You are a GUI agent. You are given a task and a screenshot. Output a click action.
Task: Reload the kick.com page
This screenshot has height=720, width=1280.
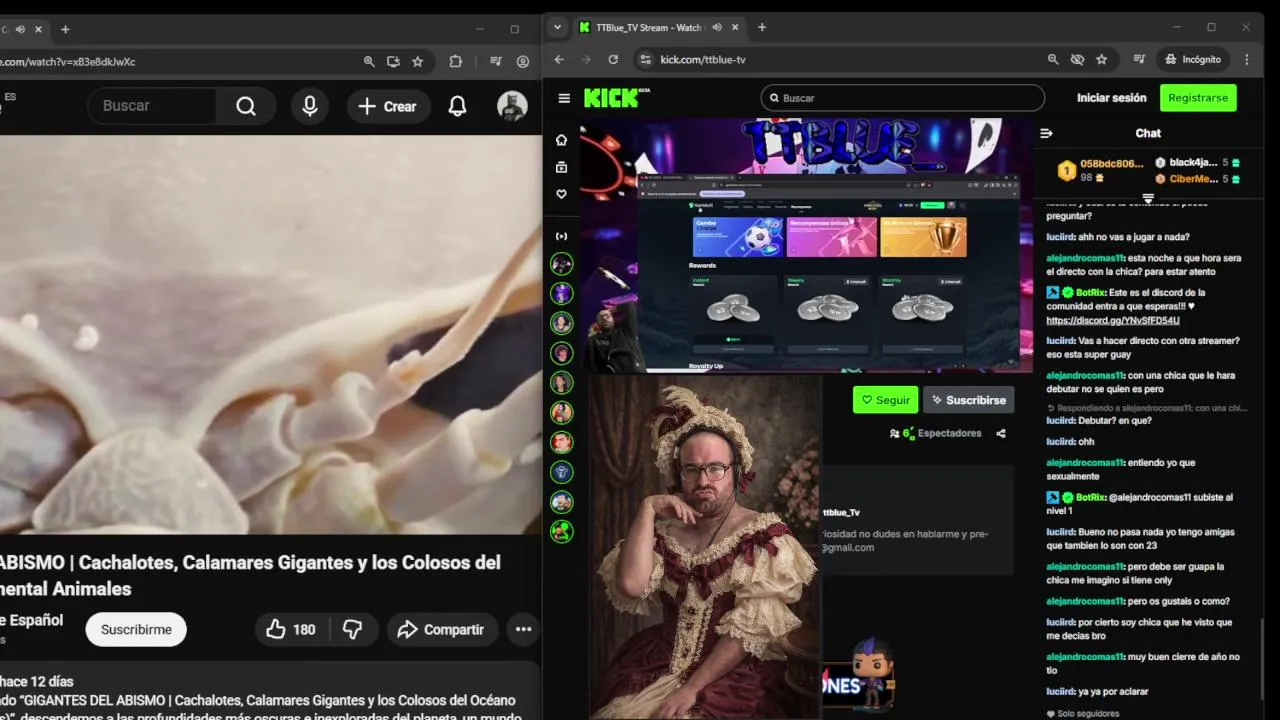[x=613, y=59]
